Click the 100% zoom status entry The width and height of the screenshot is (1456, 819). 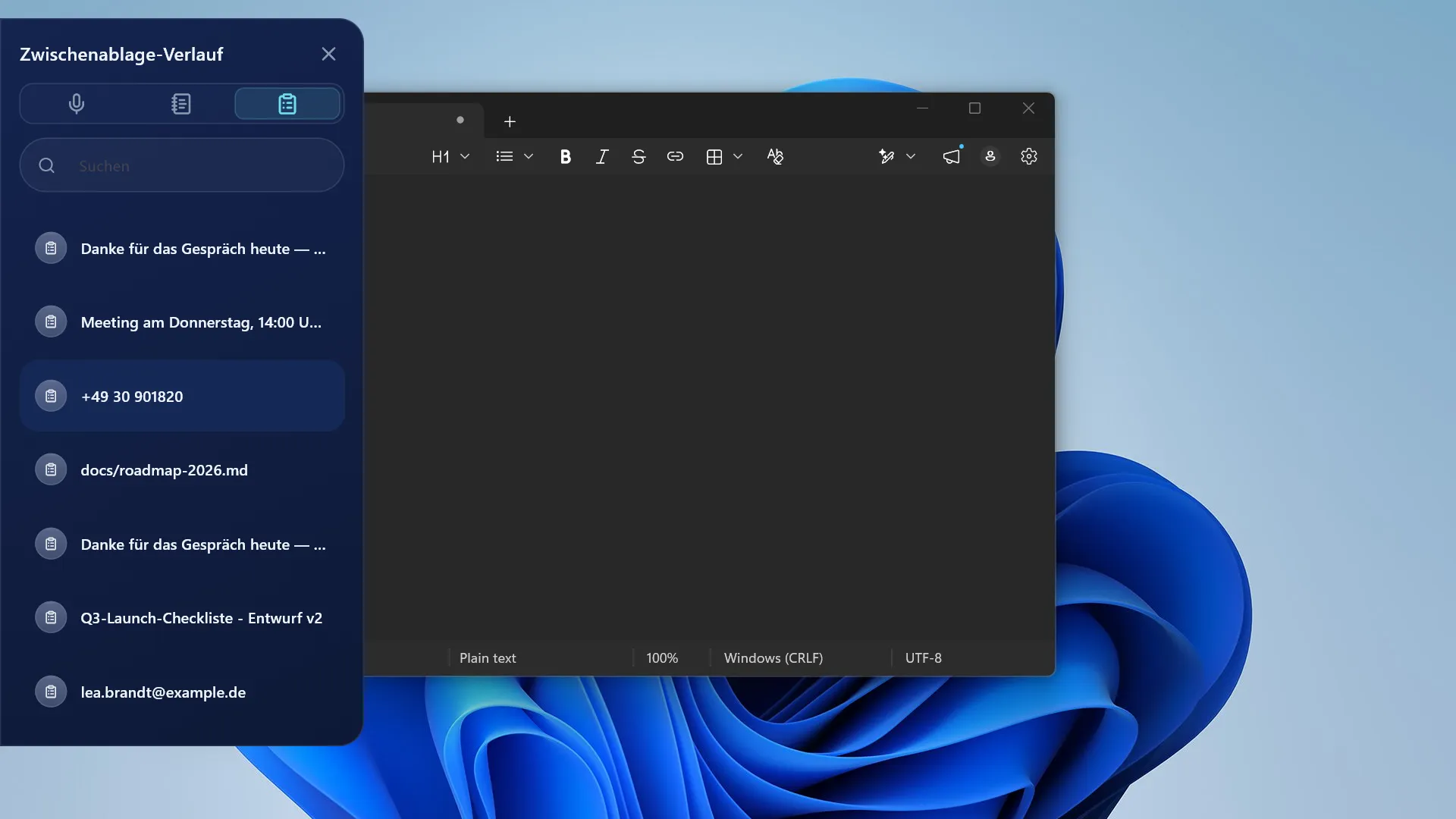662,658
